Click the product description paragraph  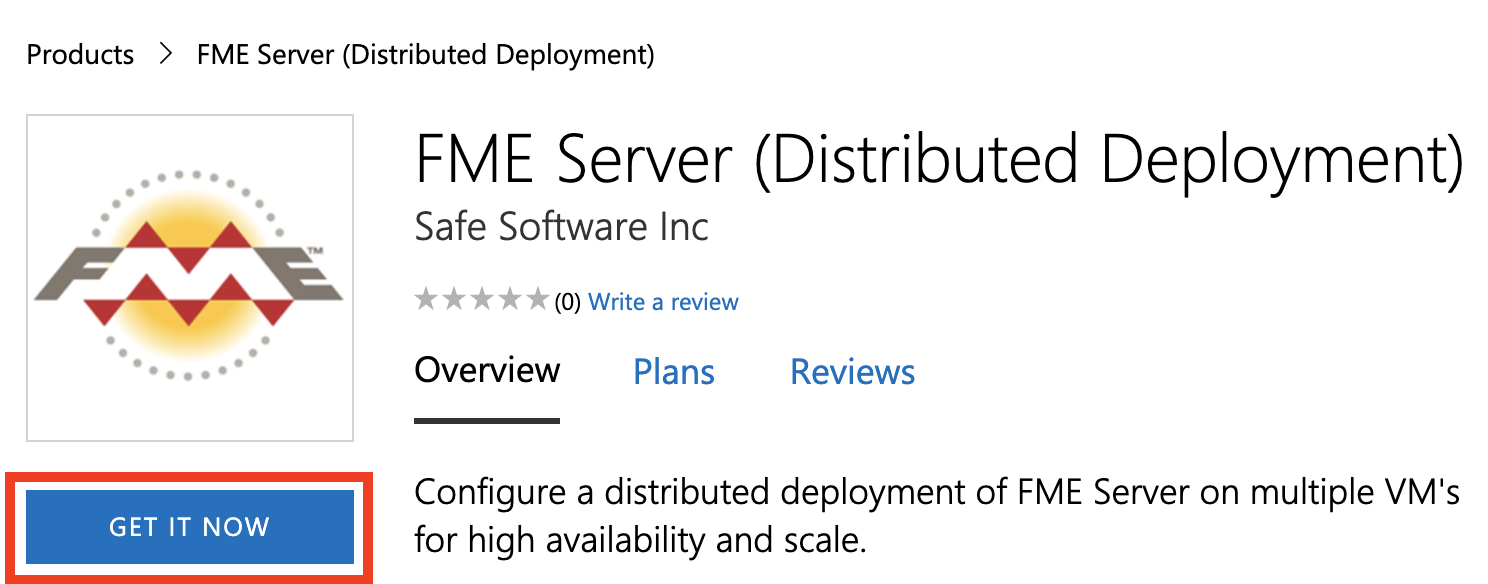pyautogui.click(x=937, y=516)
